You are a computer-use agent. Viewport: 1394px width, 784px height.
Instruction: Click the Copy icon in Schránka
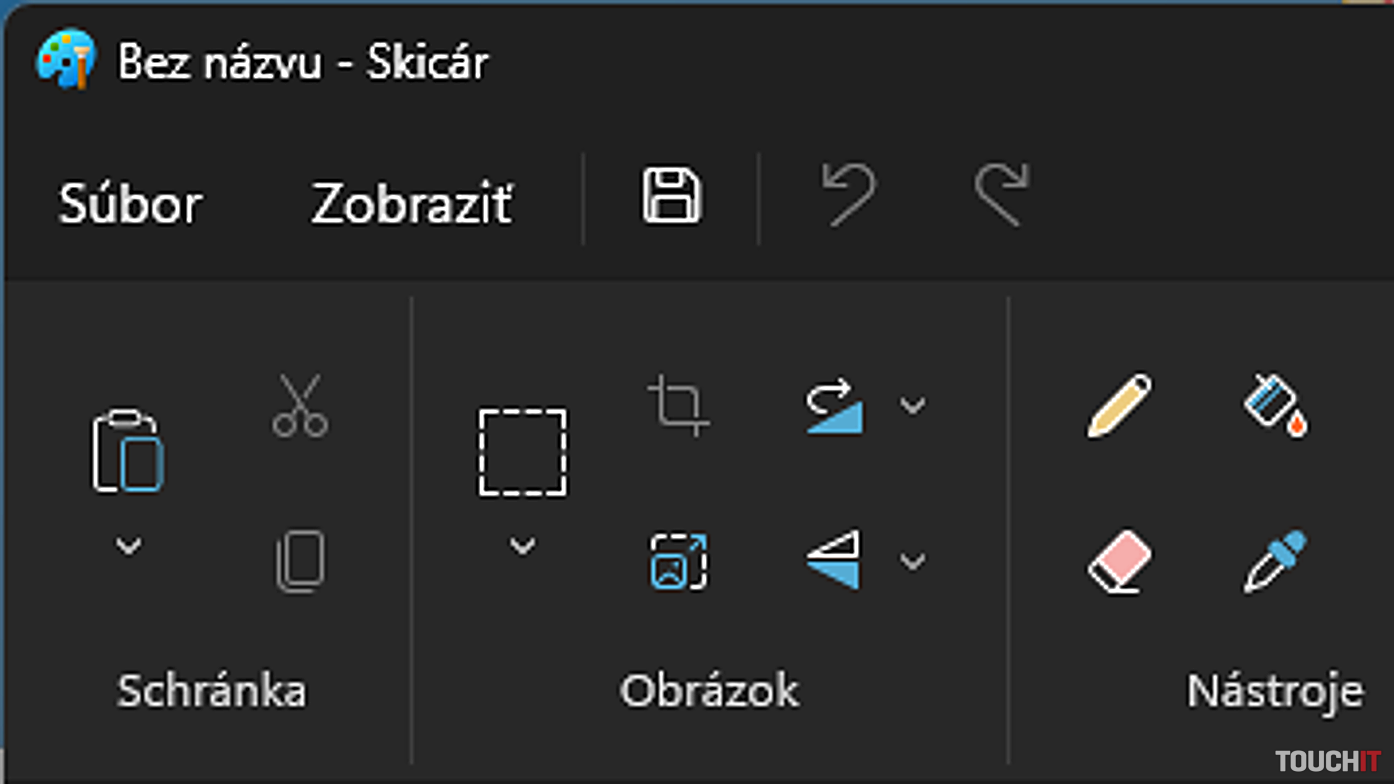click(300, 561)
